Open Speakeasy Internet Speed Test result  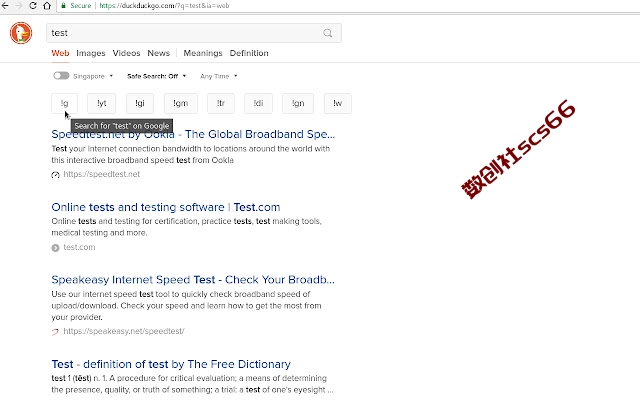point(193,280)
